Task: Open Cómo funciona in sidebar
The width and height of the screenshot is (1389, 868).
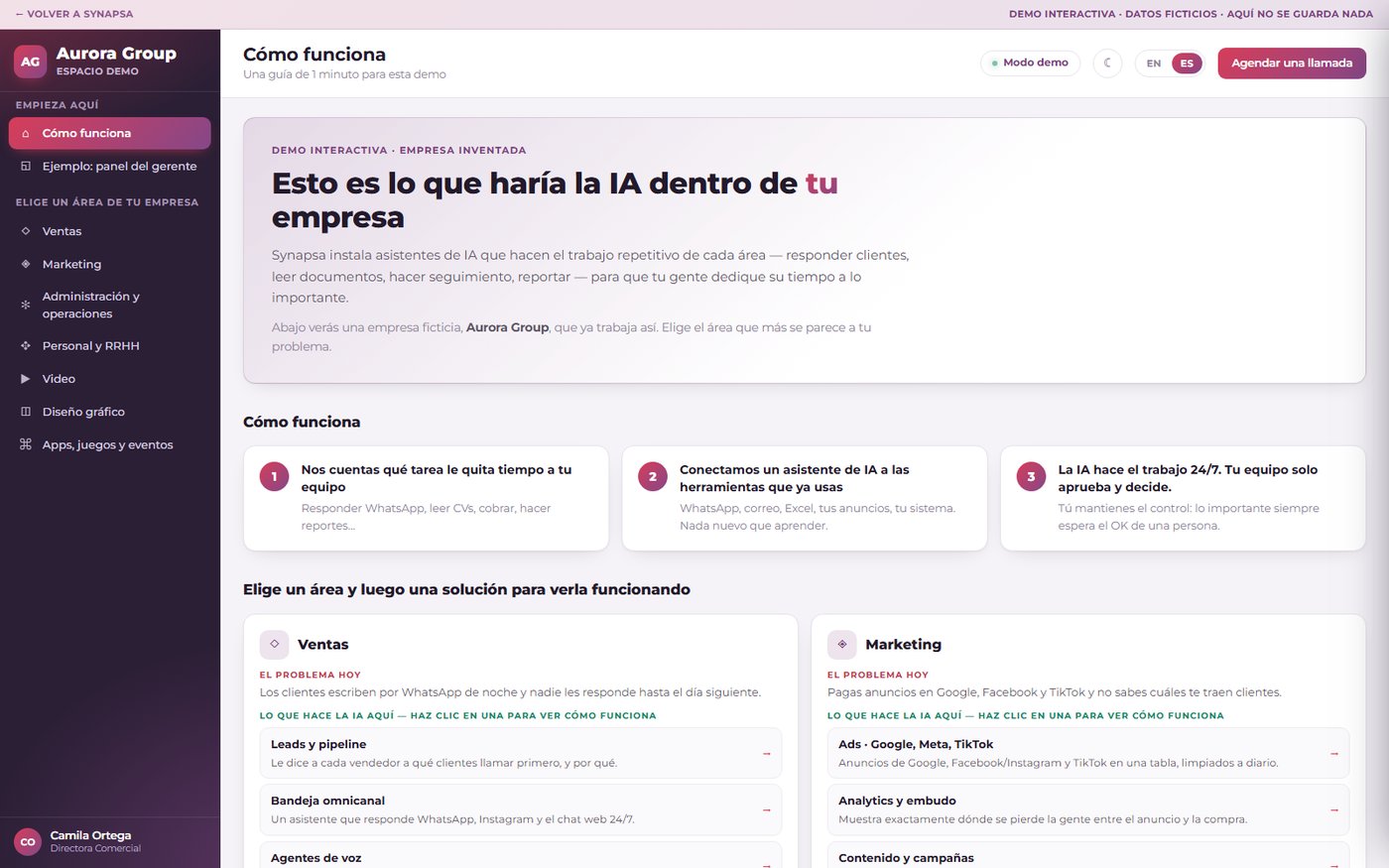Action: pos(110,133)
